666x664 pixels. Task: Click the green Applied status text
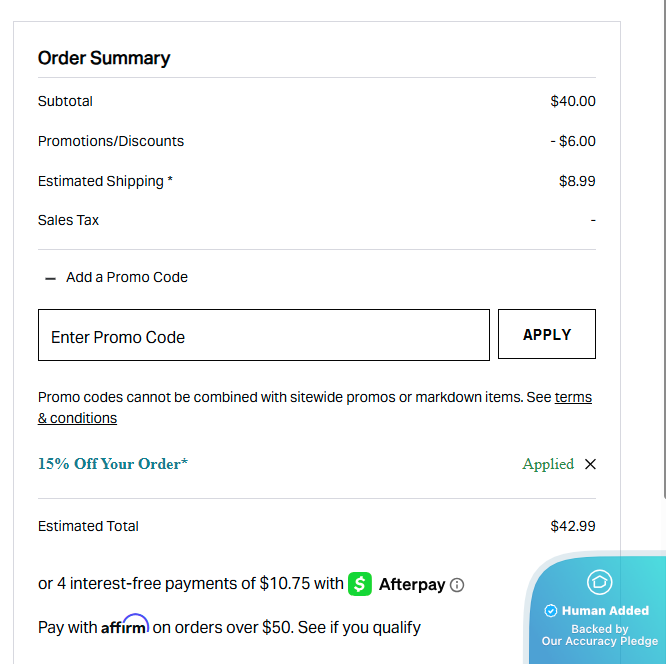coord(548,464)
